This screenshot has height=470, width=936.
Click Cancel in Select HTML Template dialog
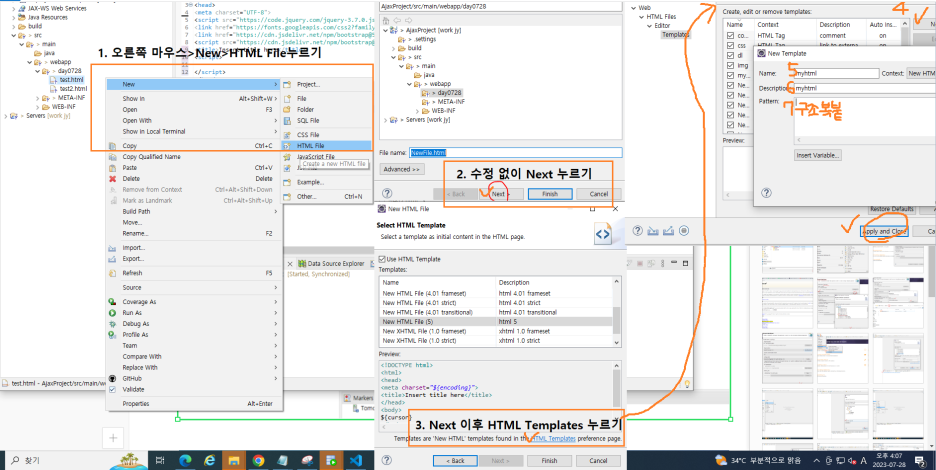pos(598,461)
